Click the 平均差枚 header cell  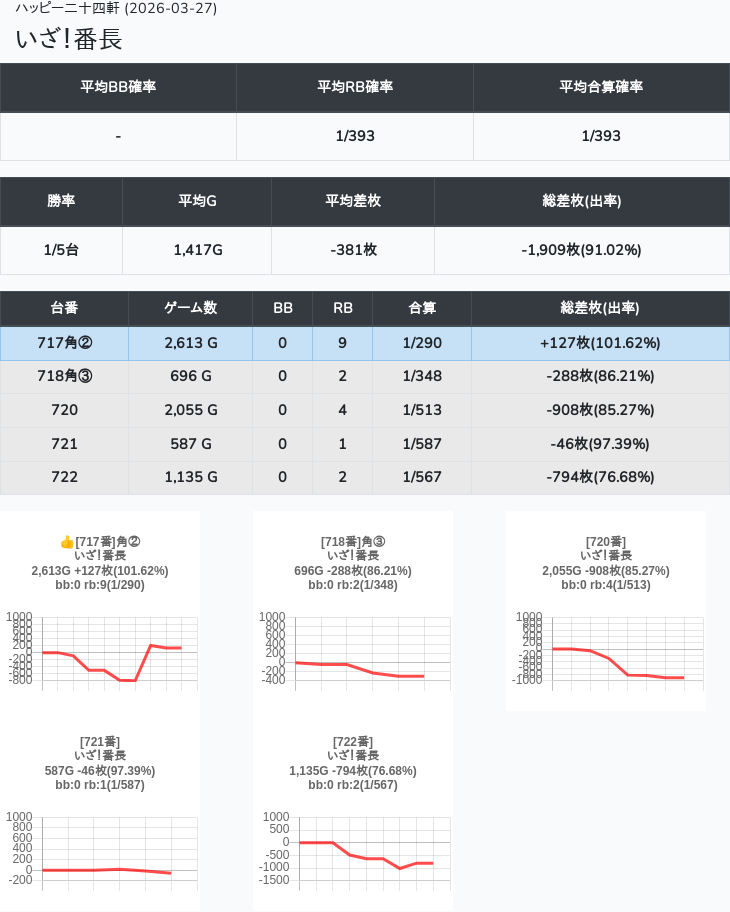click(x=353, y=201)
